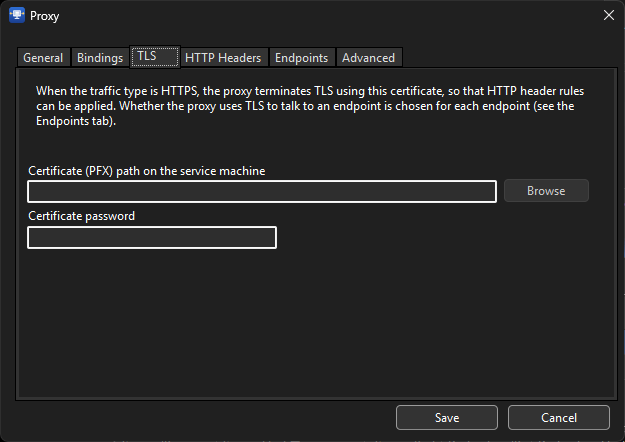The width and height of the screenshot is (625, 442).
Task: Click the TLS description paragraph text
Action: tap(310, 106)
